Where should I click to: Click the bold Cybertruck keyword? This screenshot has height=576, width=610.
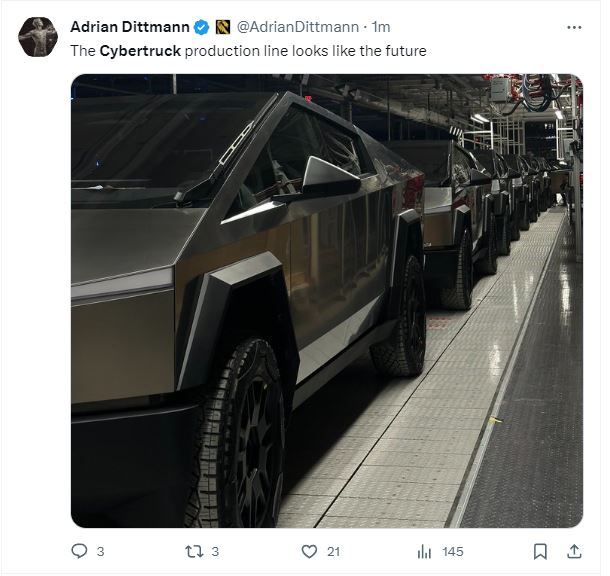click(x=139, y=50)
